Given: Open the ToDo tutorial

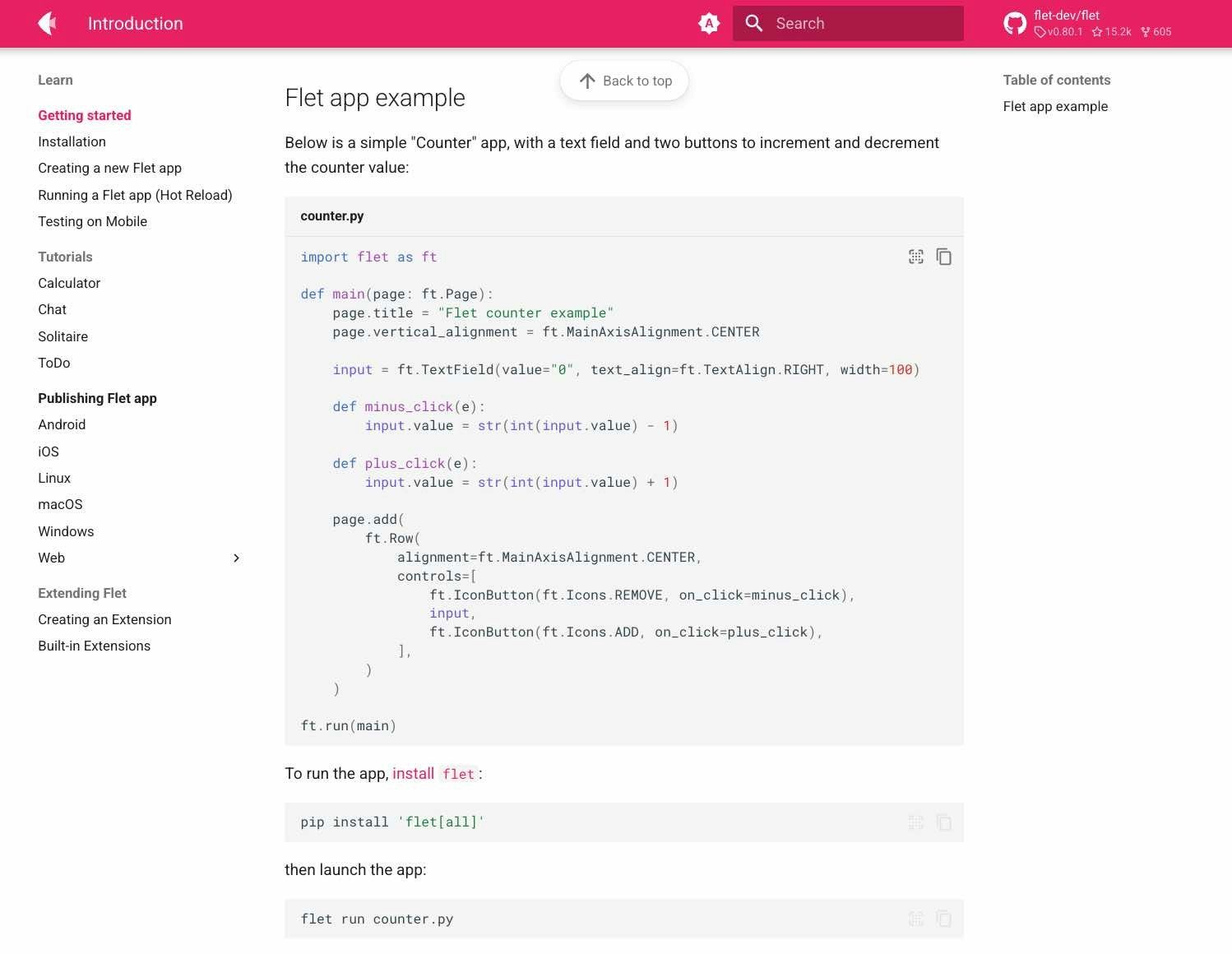Looking at the screenshot, I should point(53,363).
